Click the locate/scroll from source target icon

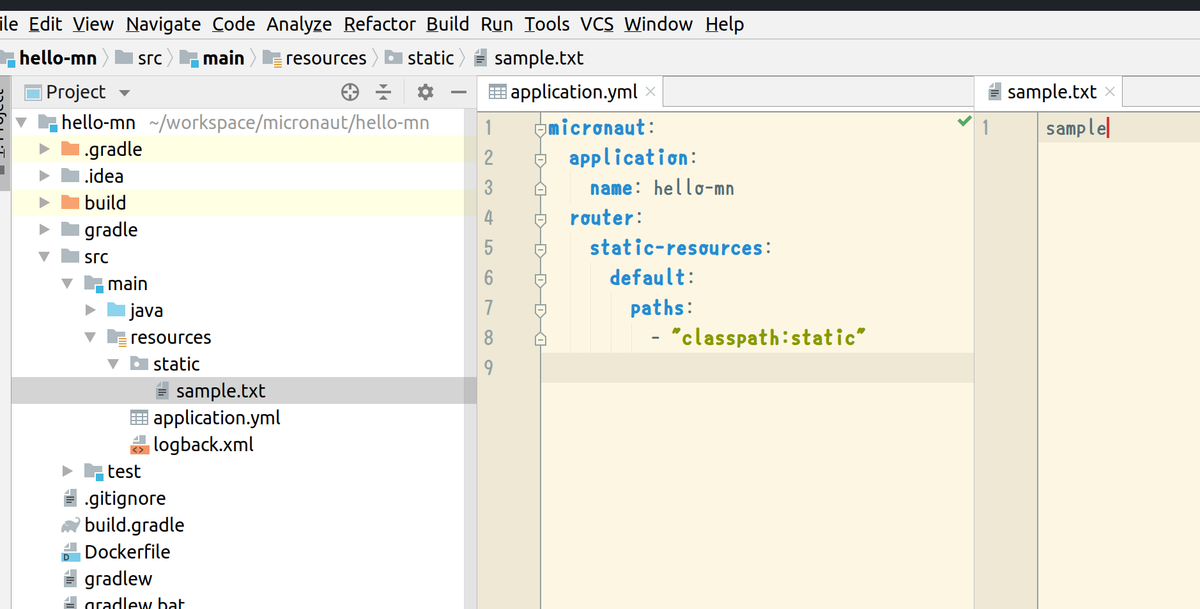click(350, 92)
